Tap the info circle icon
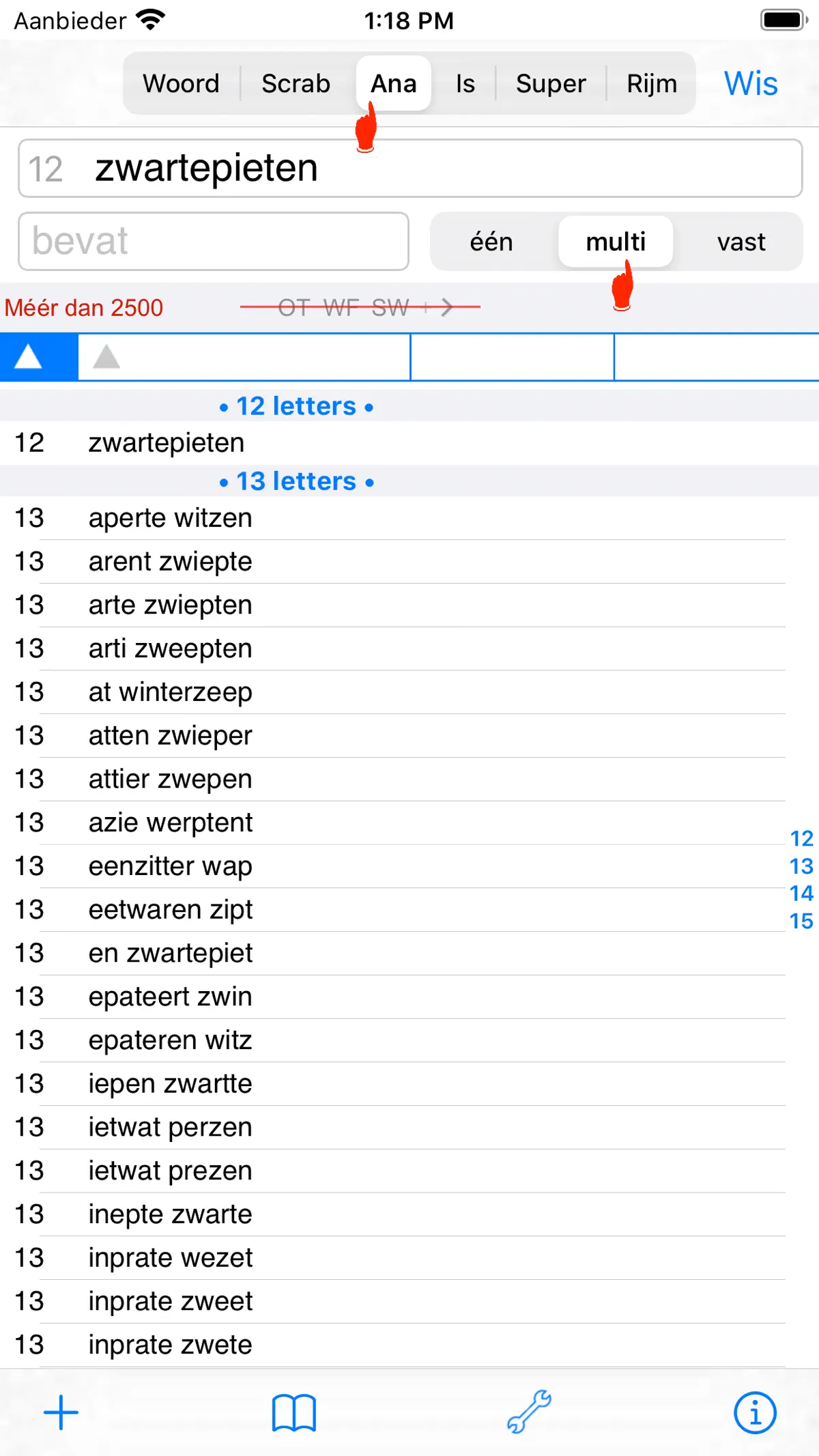The width and height of the screenshot is (819, 1456). 755,1412
